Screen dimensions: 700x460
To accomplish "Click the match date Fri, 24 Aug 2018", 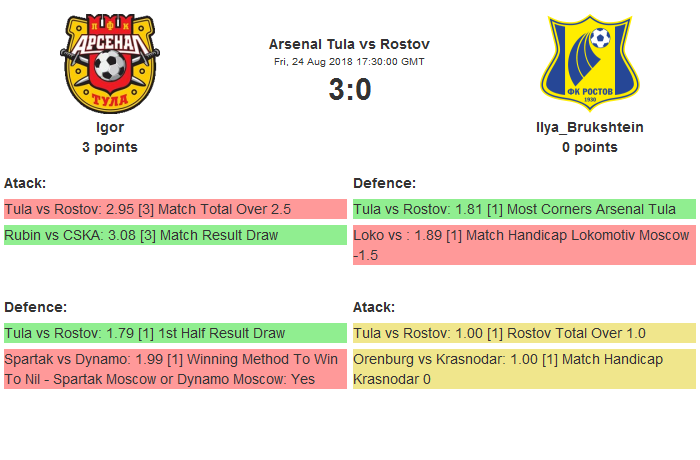I will pos(349,62).
